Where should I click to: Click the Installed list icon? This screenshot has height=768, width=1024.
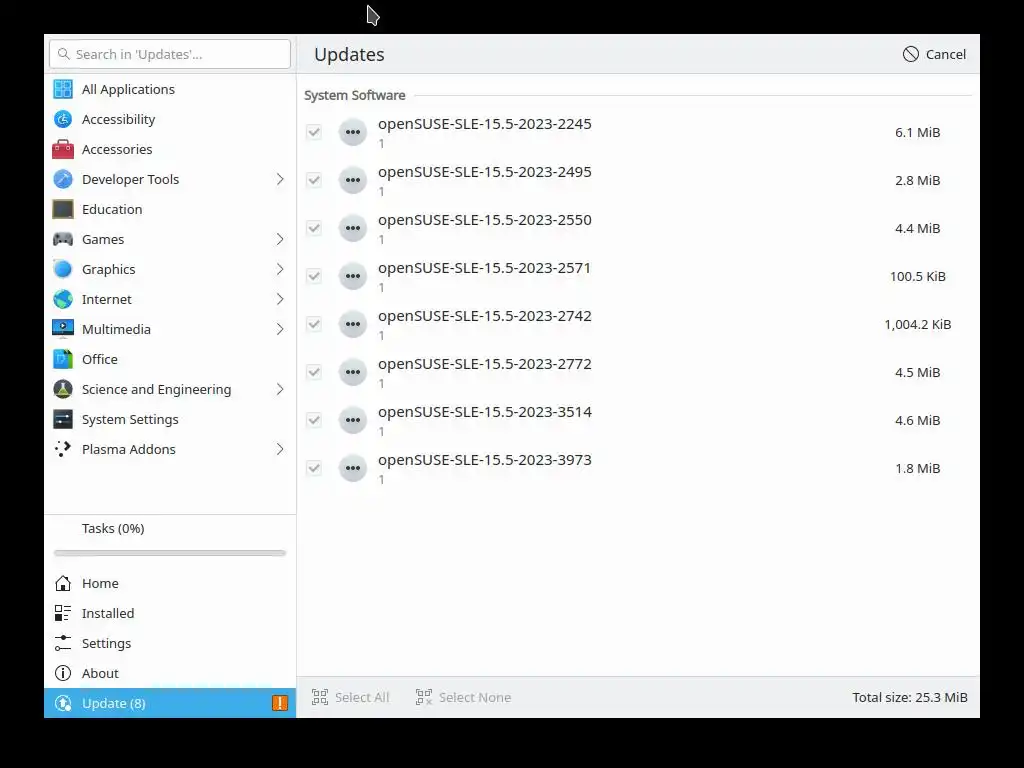coord(63,613)
